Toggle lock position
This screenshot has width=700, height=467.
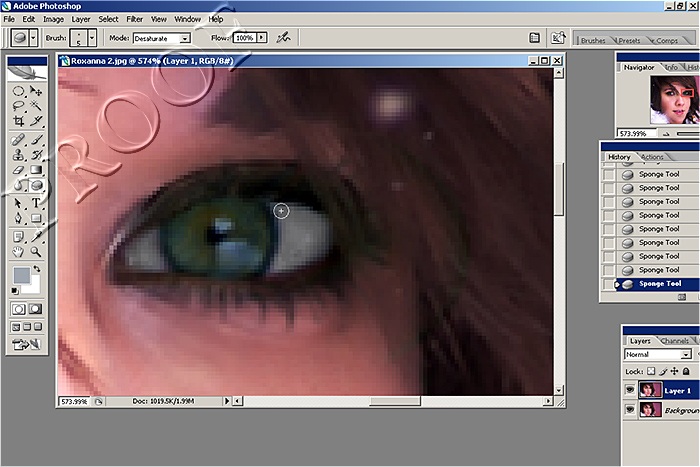(674, 371)
